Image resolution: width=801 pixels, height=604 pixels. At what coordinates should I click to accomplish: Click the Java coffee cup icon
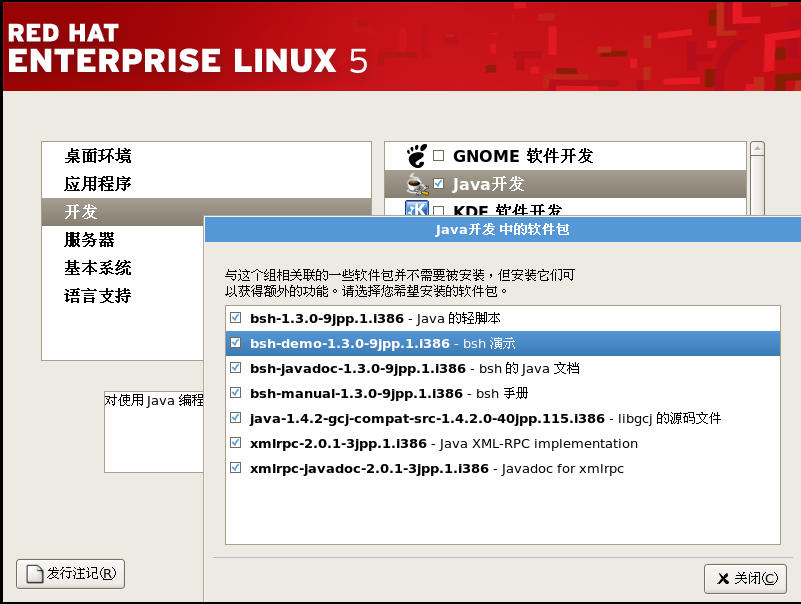point(417,184)
